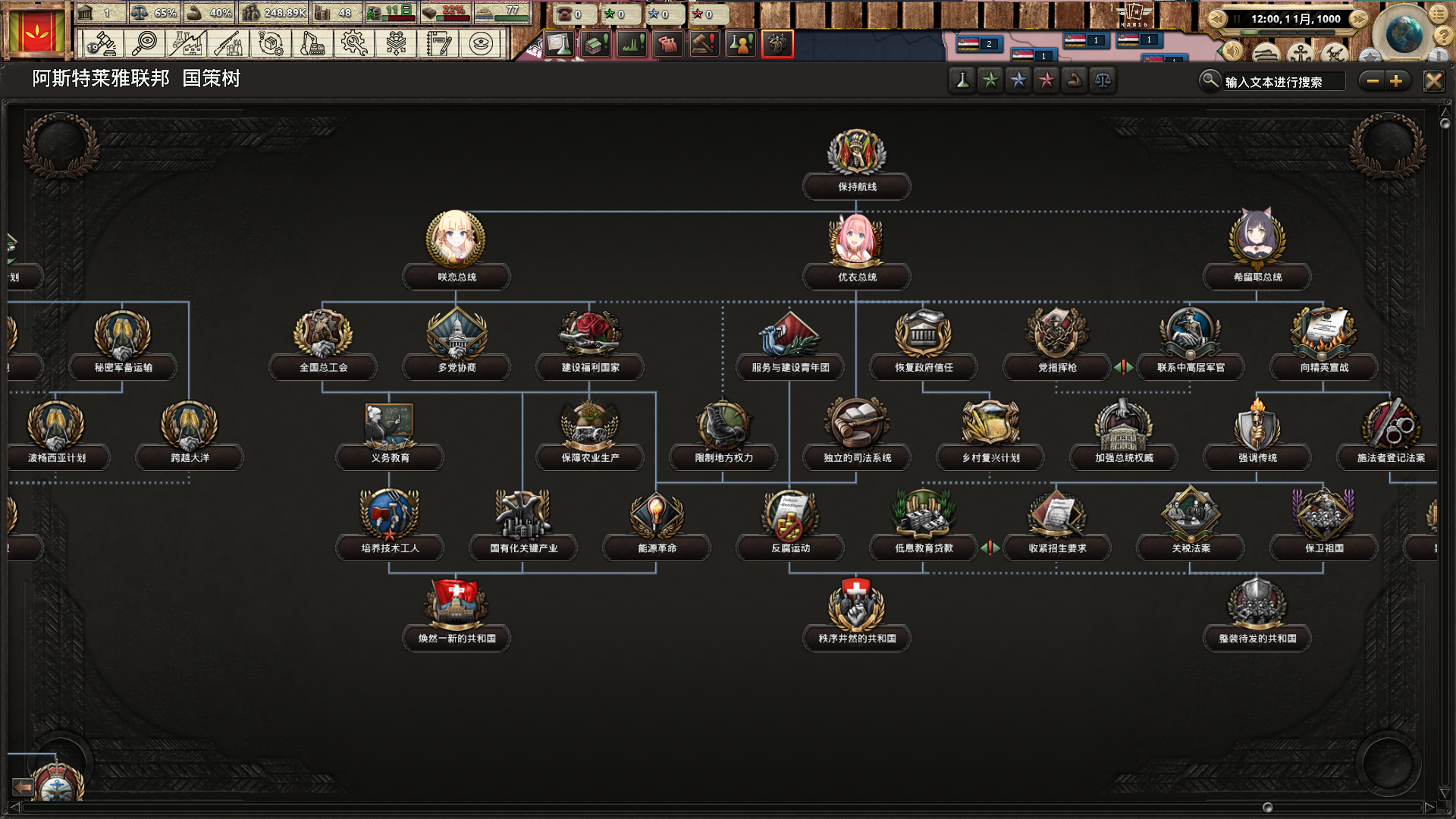The image size is (1456, 819).
Task: Open the excavator construction toolbar icon
Action: tap(312, 44)
